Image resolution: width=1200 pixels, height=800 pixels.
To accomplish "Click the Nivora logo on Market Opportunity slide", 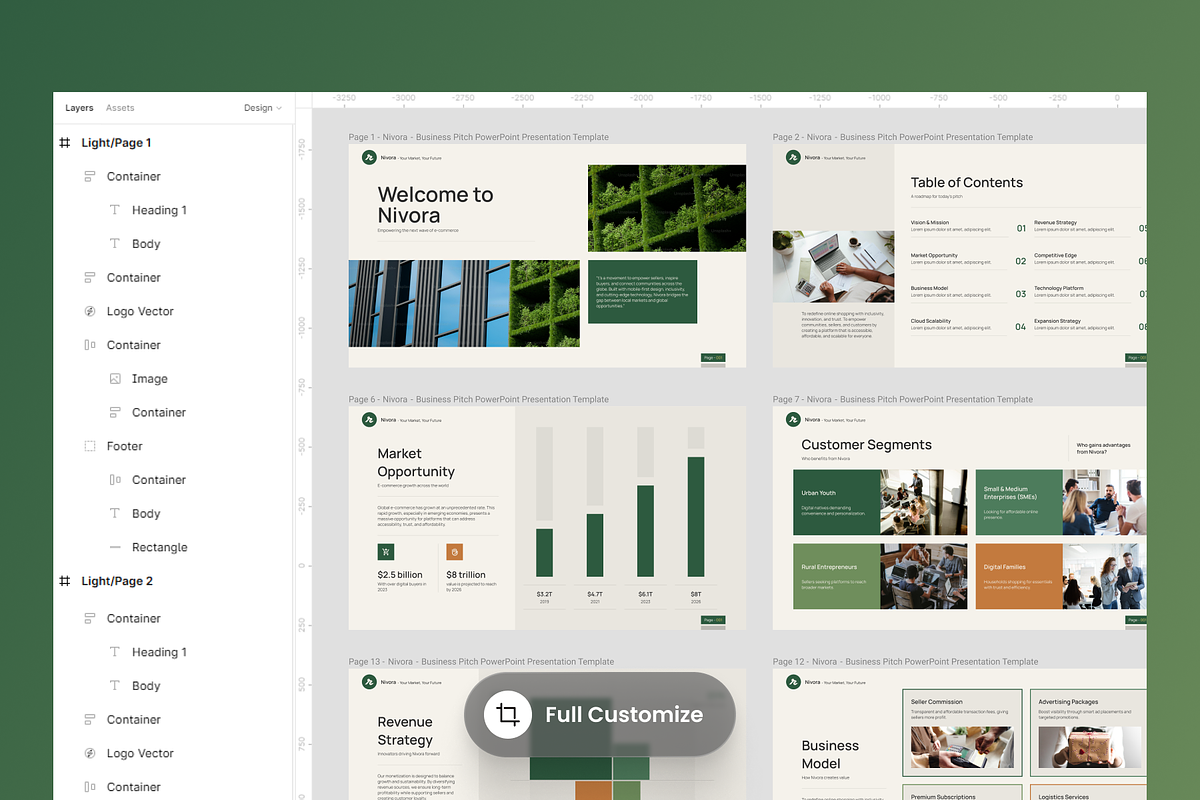I will click(369, 420).
